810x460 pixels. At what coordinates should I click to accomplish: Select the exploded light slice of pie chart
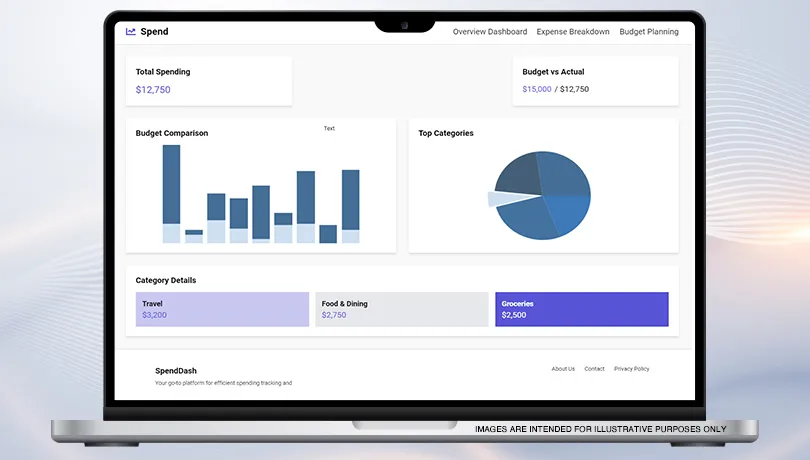pyautogui.click(x=499, y=199)
